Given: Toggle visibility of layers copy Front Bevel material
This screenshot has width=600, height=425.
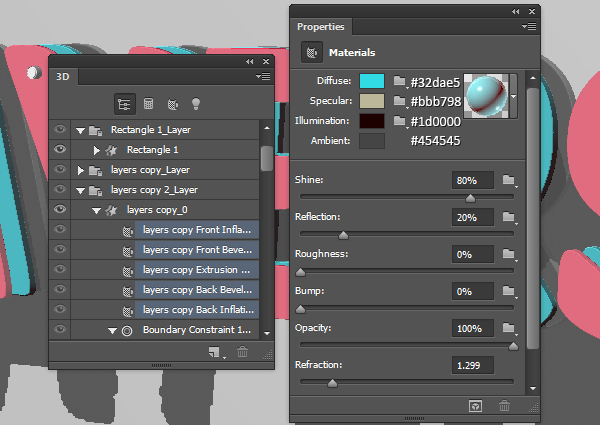Looking at the screenshot, I should point(60,249).
